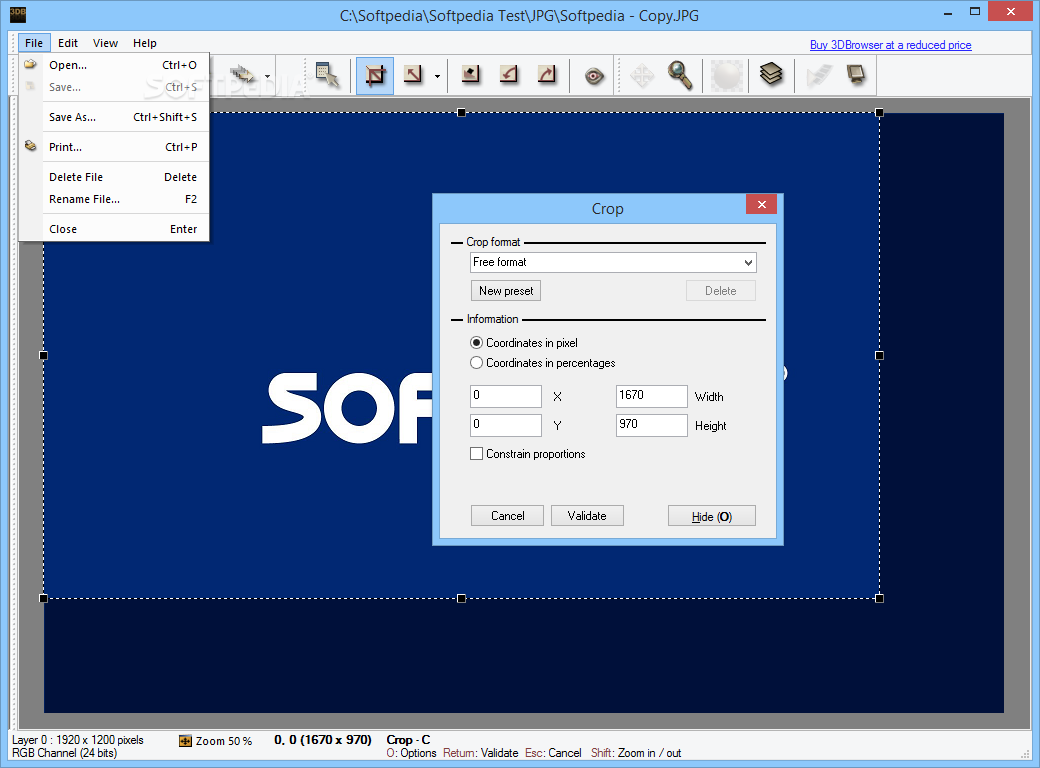The height and width of the screenshot is (768, 1040).
Task: Rotate image left with toolbar icon
Action: coord(509,75)
